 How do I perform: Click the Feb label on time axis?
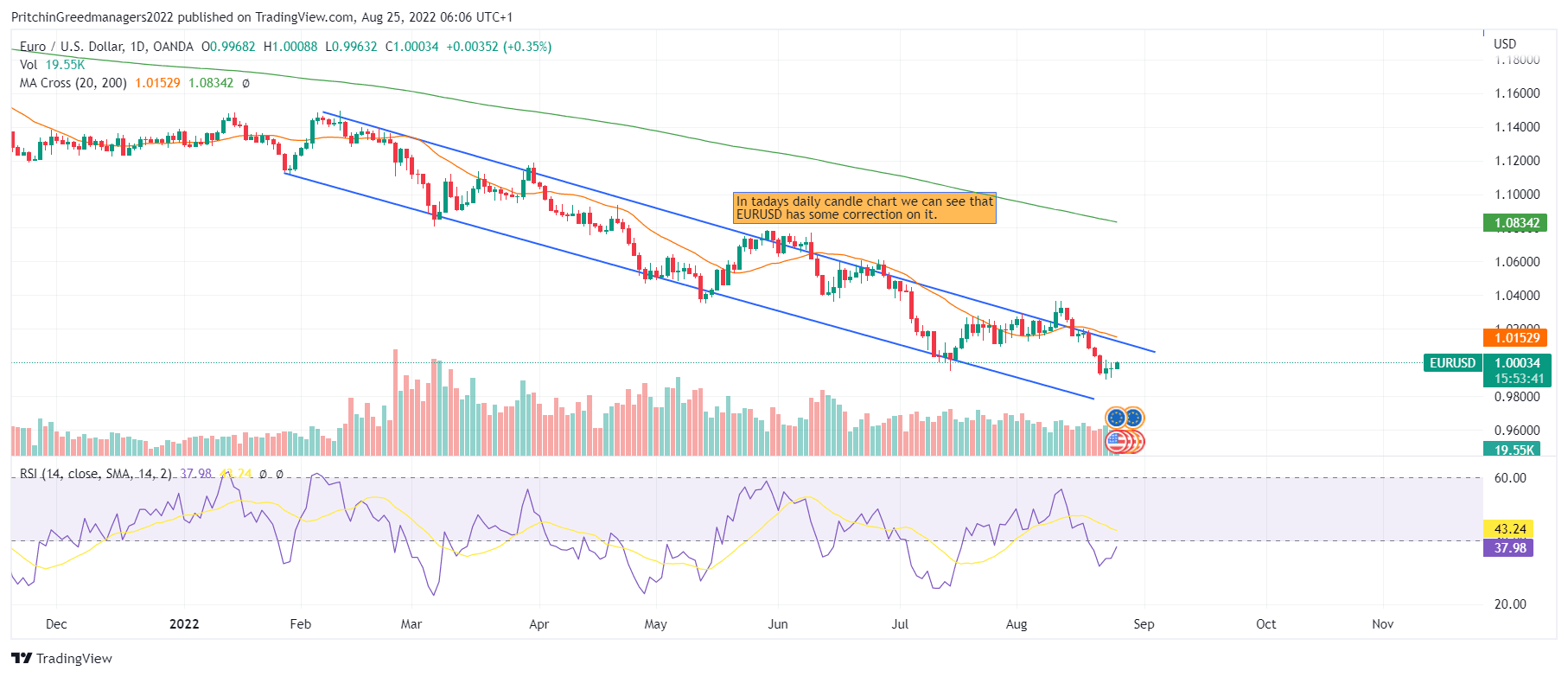pos(301,624)
